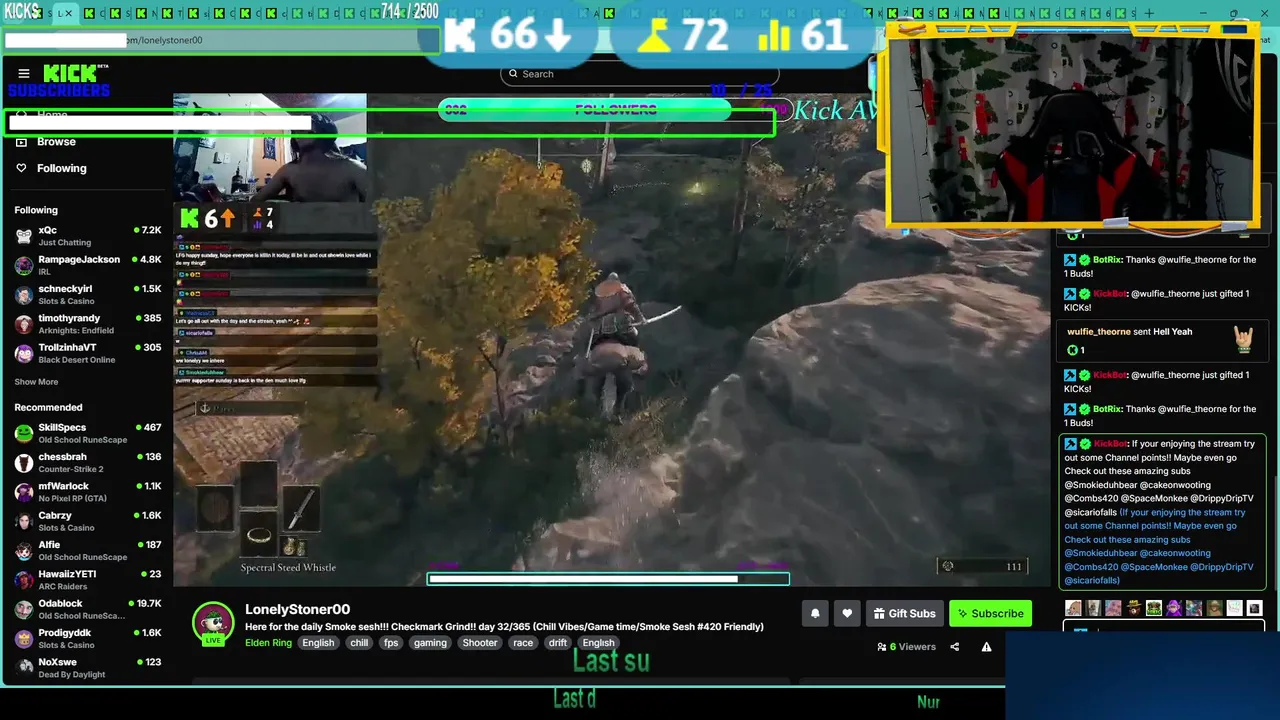Open schneckyirl channel avatar
The width and height of the screenshot is (1280, 720).
pos(24,295)
